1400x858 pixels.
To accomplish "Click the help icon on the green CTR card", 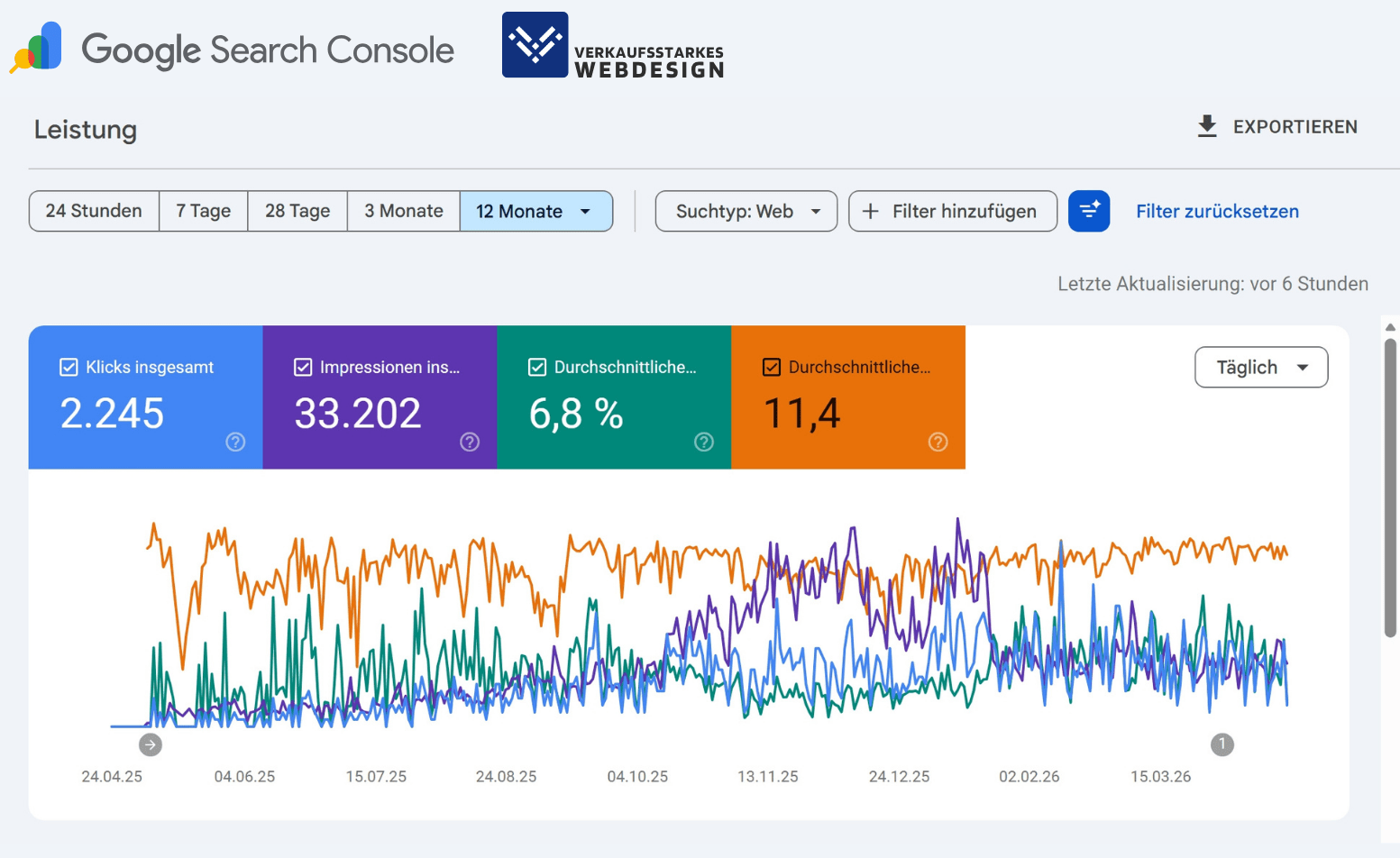I will point(704,443).
